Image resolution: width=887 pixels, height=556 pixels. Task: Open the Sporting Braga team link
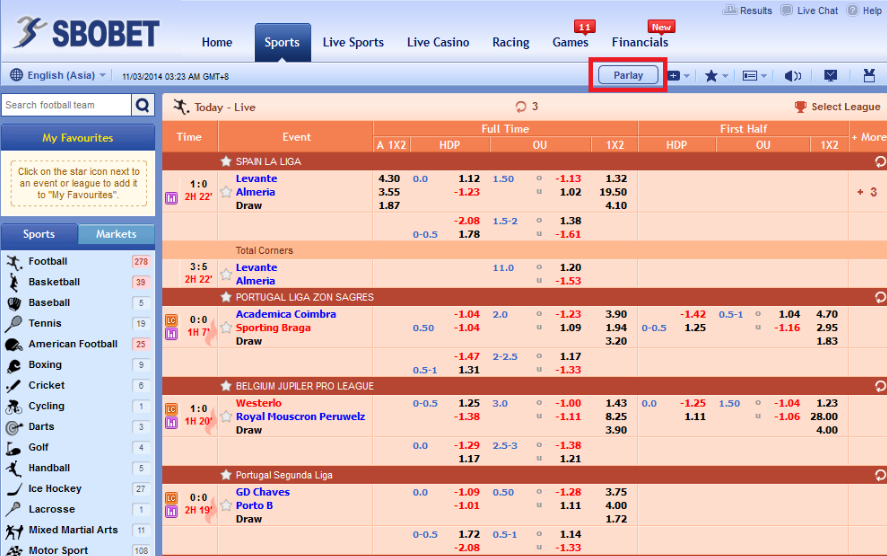(273, 327)
